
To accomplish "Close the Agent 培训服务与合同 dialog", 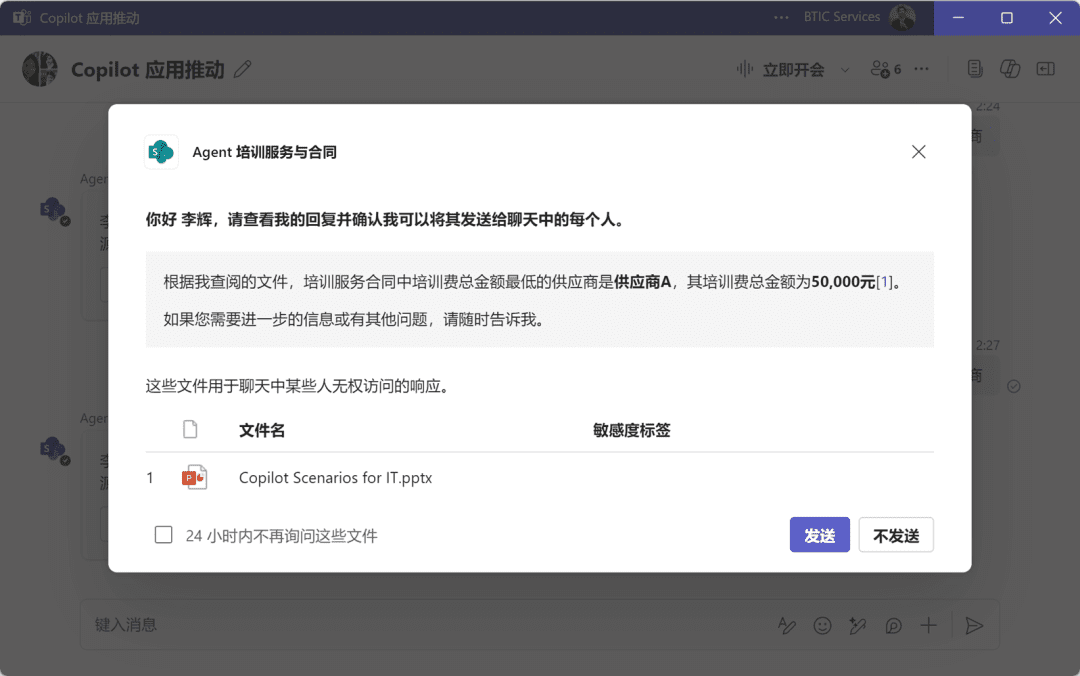I will pyautogui.click(x=918, y=152).
